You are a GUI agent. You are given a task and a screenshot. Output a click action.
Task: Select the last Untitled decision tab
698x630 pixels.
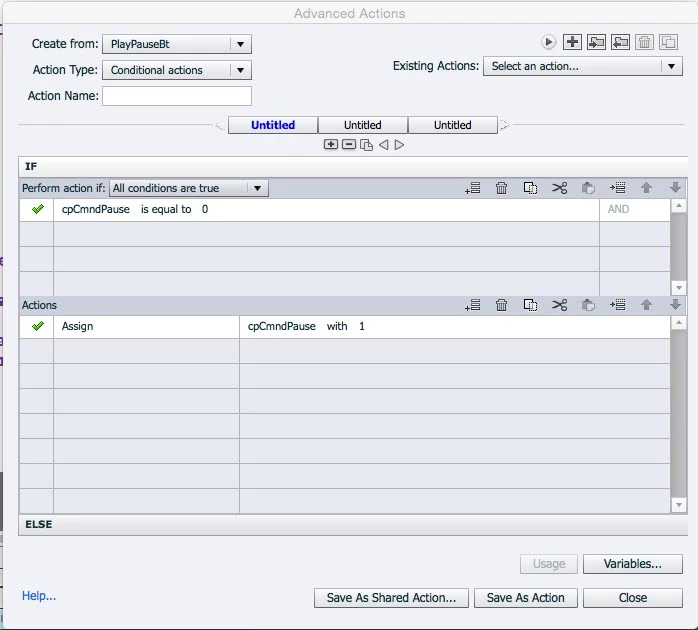(453, 125)
